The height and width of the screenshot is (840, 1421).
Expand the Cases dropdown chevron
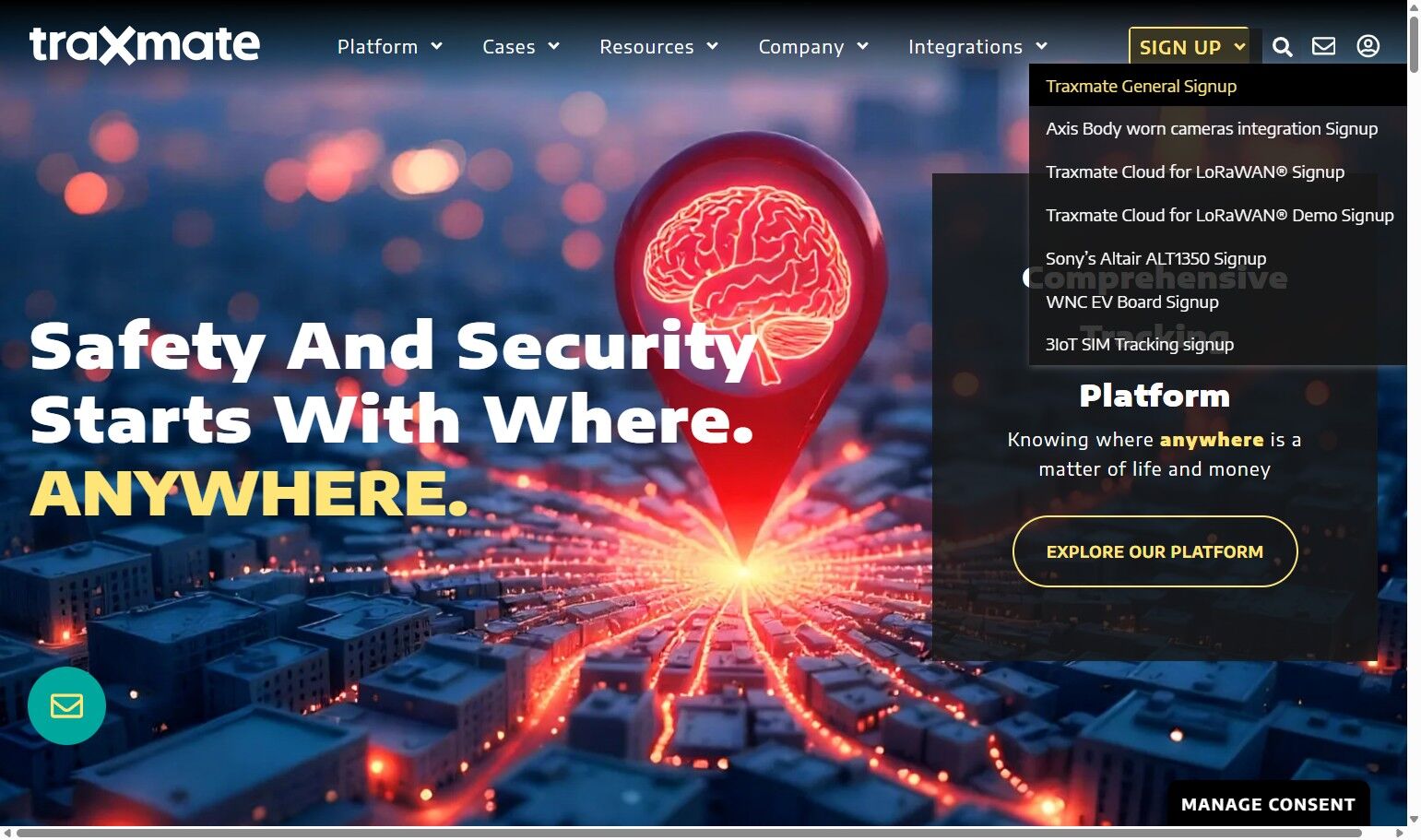[553, 46]
